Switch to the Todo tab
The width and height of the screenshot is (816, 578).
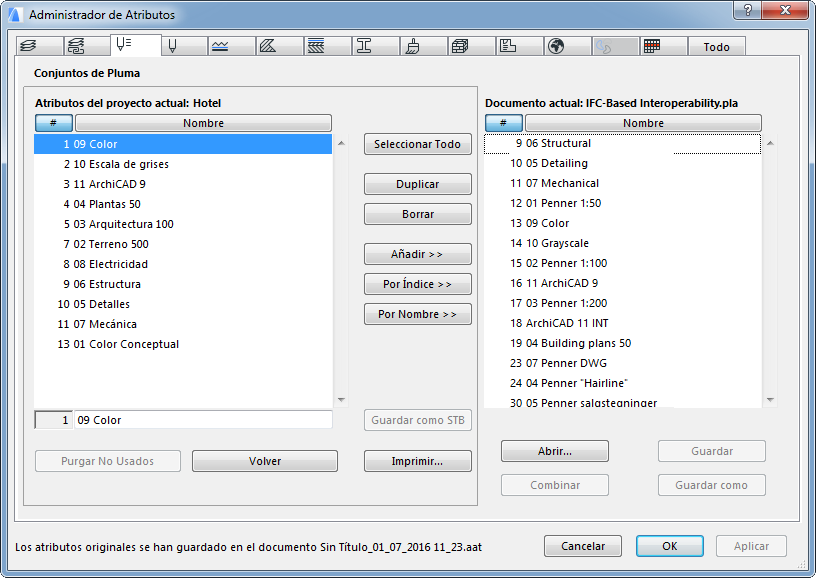coord(717,46)
